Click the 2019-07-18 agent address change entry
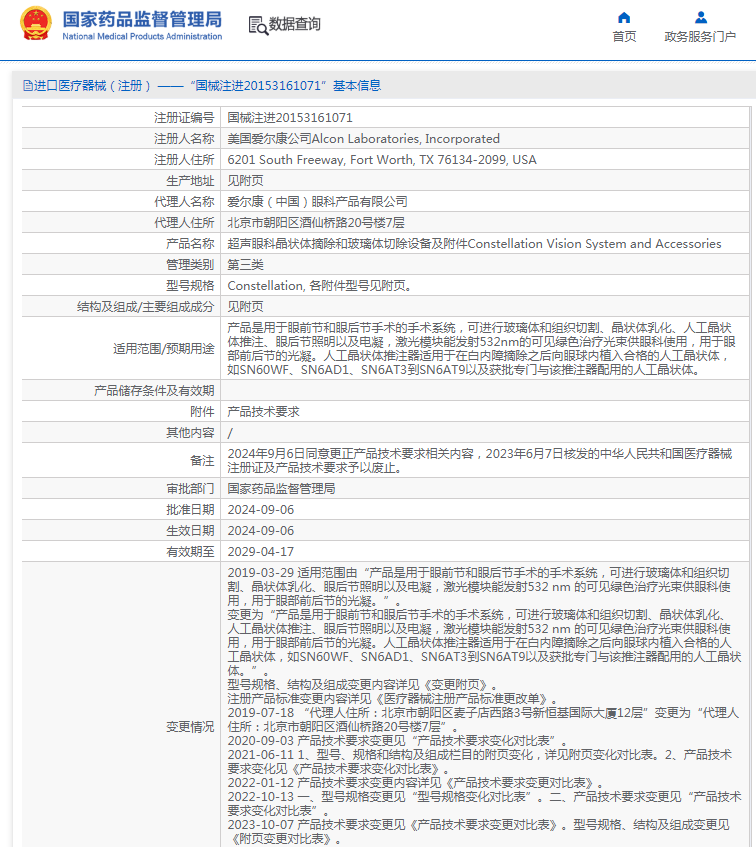Image resolution: width=756 pixels, height=847 pixels. coord(483,720)
